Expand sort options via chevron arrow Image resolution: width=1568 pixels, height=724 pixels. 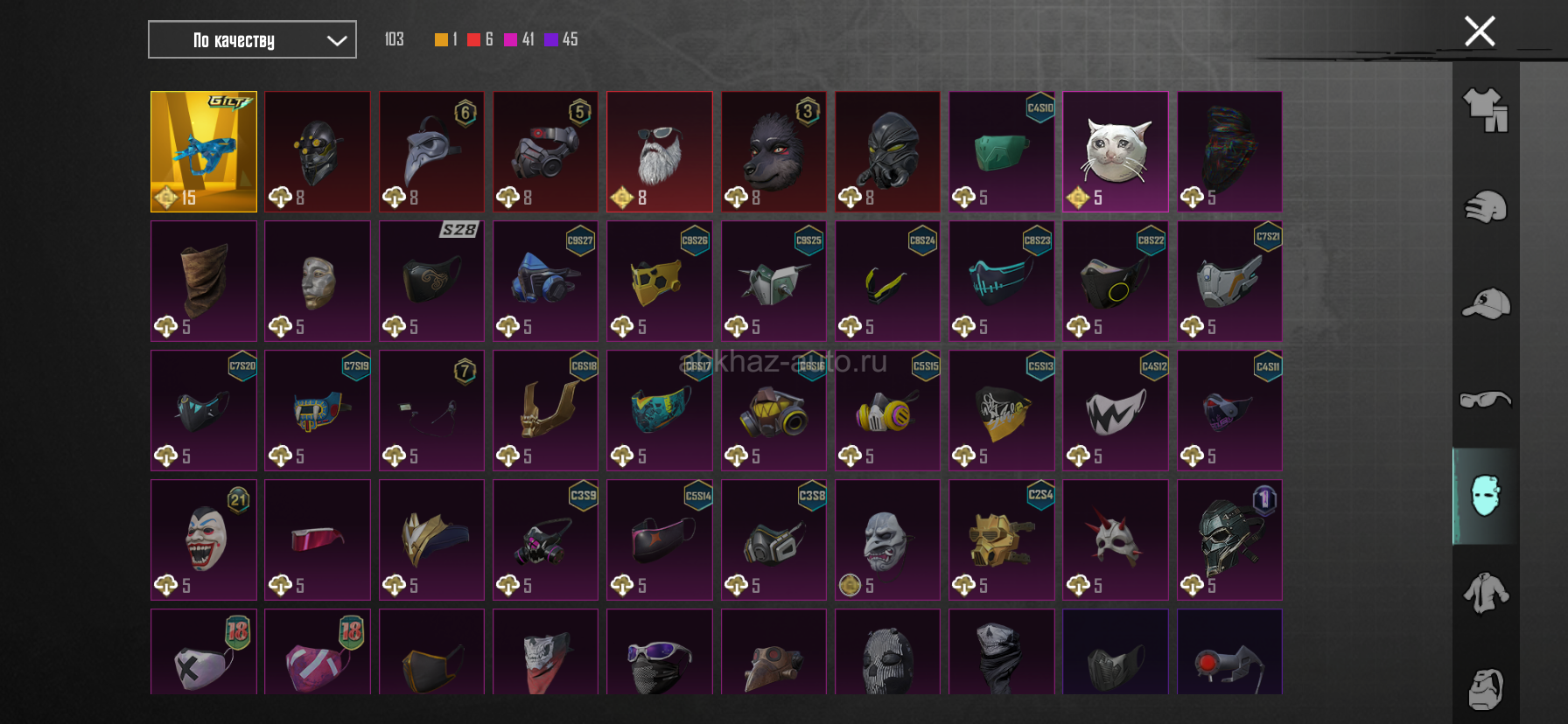(x=337, y=40)
